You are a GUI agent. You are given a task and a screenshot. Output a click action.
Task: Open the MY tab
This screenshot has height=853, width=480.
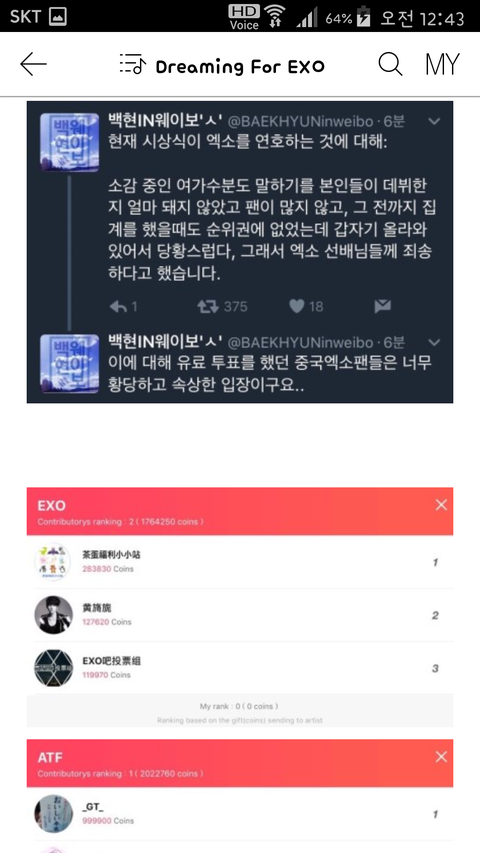[442, 65]
